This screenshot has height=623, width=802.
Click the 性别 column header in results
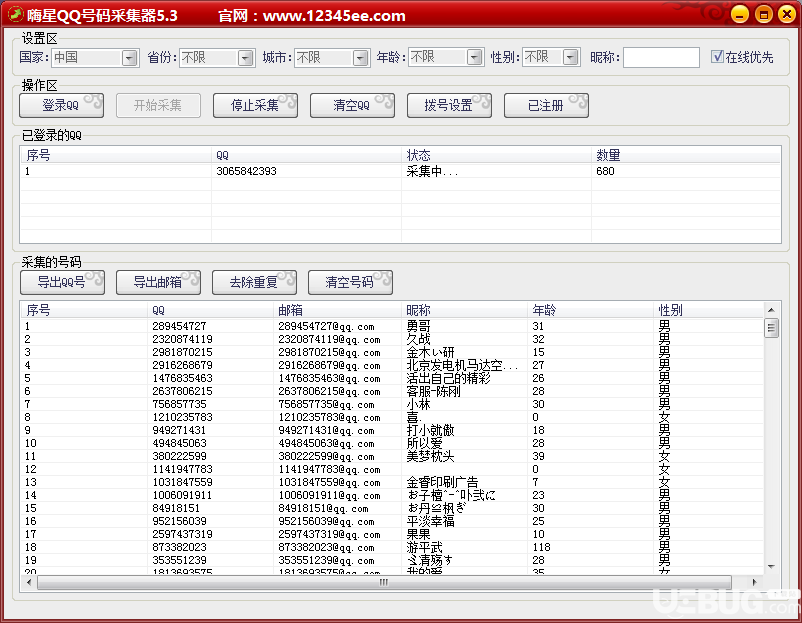[x=708, y=310]
